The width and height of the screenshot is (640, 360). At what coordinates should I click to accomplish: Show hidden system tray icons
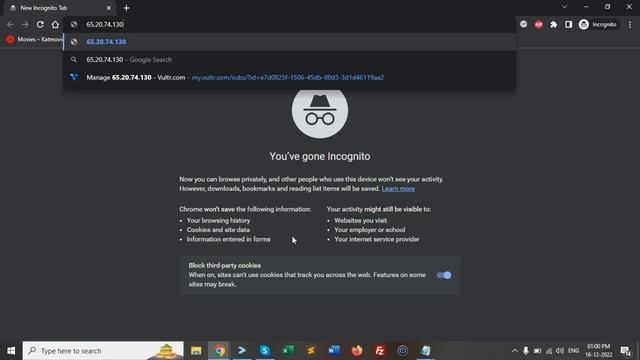pyautogui.click(x=514, y=351)
